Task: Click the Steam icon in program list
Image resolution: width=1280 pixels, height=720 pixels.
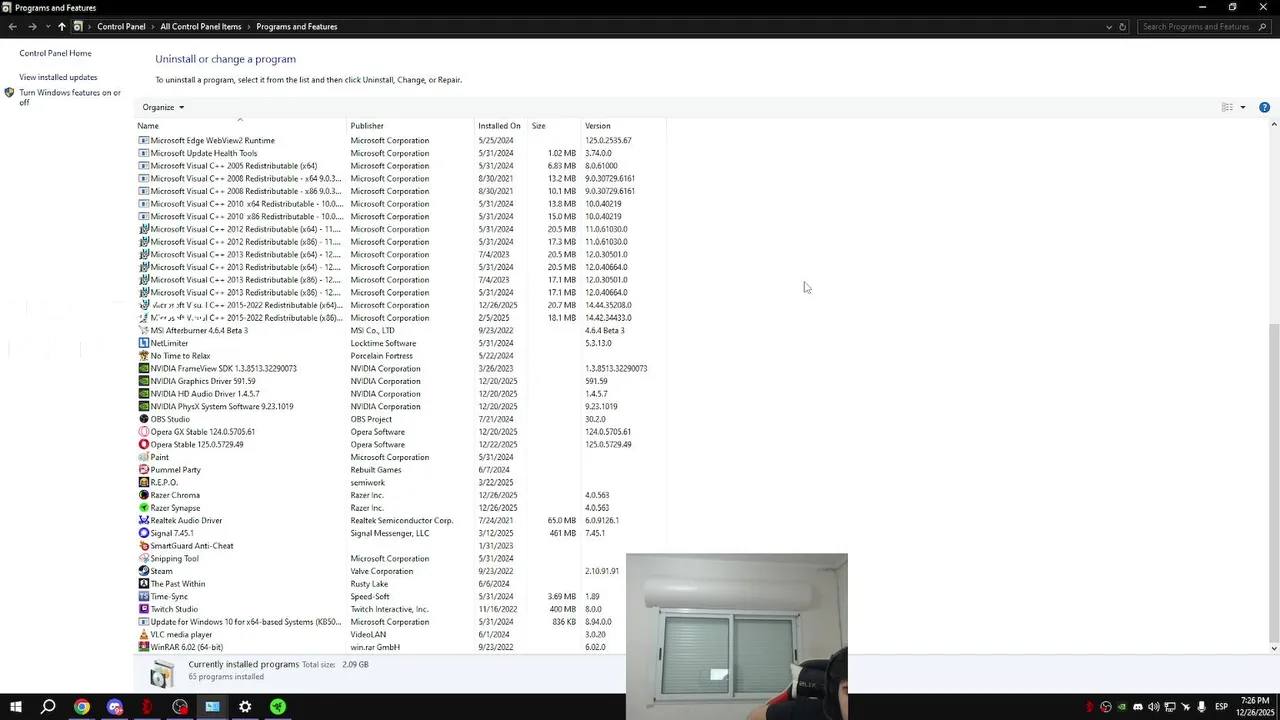Action: (143, 571)
